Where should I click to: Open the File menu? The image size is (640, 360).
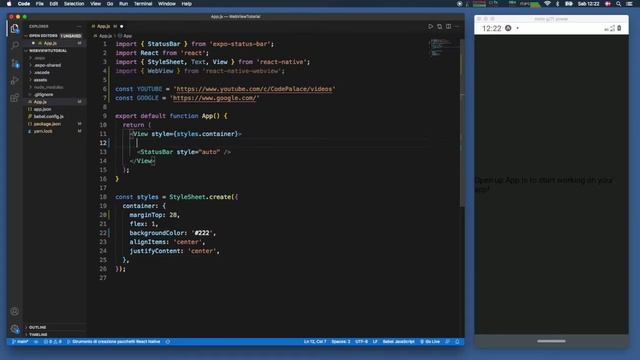pyautogui.click(x=40, y=4)
